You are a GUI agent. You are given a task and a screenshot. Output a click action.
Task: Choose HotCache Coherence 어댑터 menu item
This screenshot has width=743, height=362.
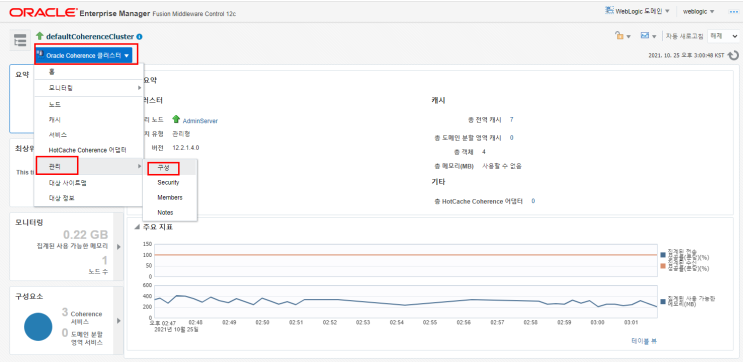(88, 150)
